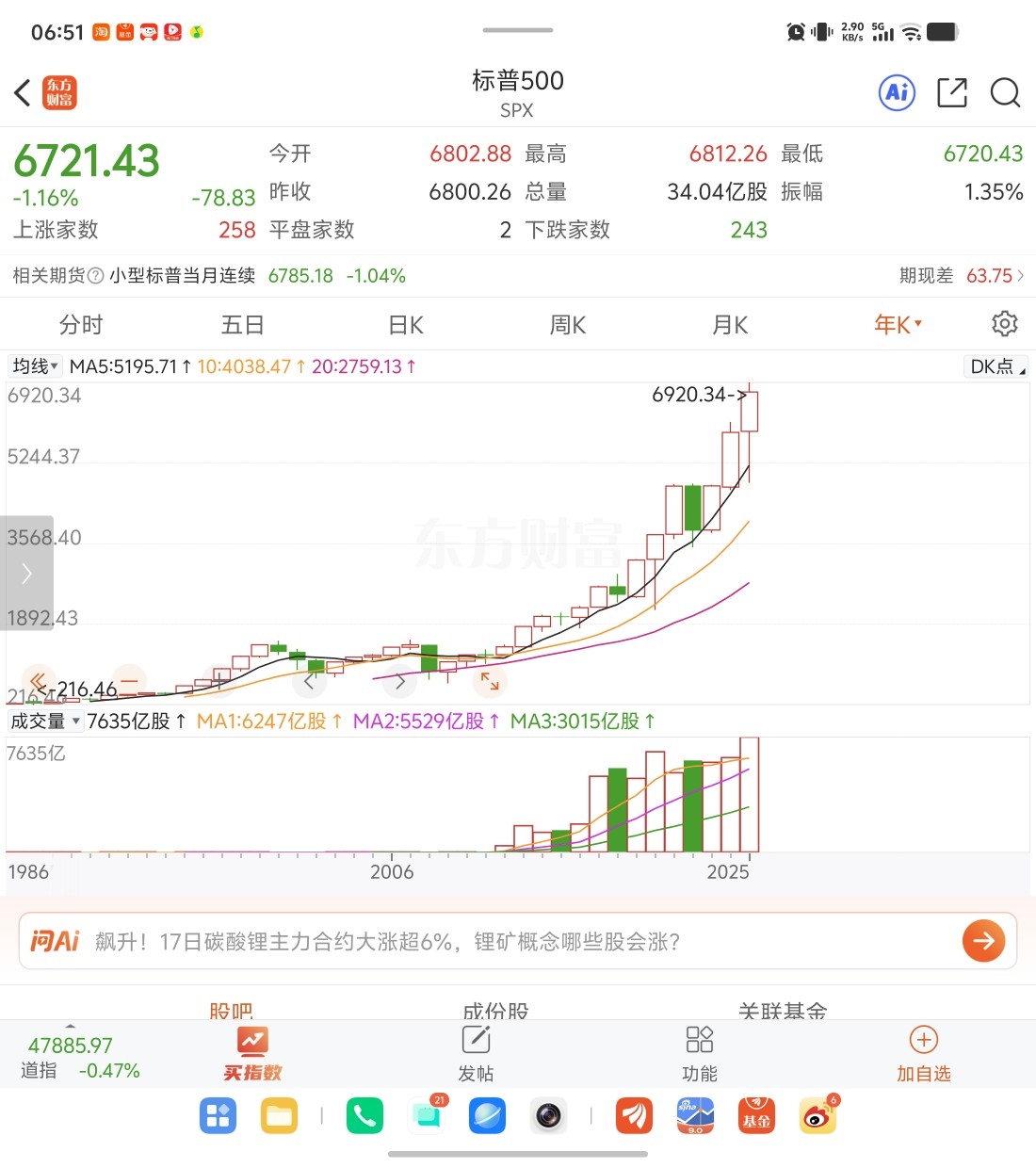Open Messages icon with 21 badge
Screen dimensions: 1036x1168
[x=427, y=1116]
